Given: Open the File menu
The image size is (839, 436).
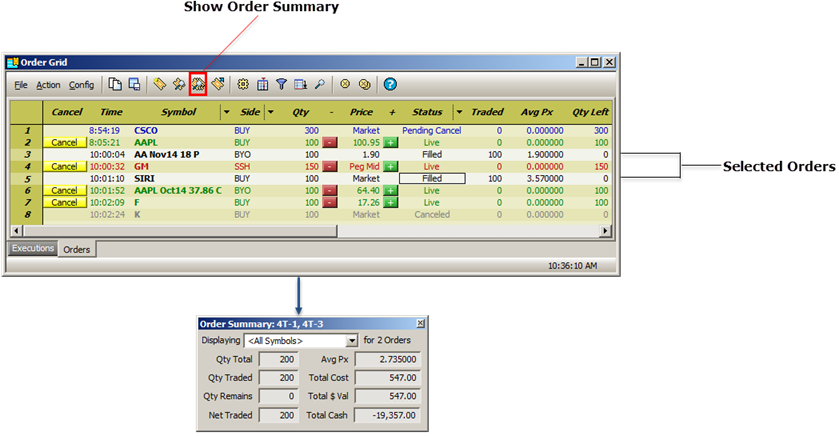Looking at the screenshot, I should tap(21, 85).
